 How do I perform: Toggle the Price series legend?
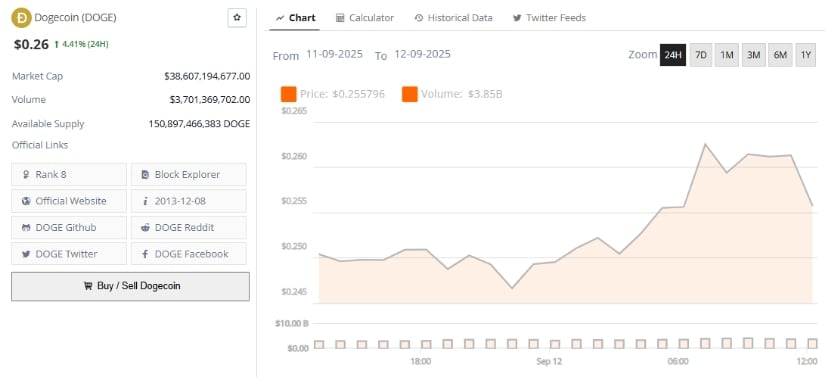coord(333,94)
